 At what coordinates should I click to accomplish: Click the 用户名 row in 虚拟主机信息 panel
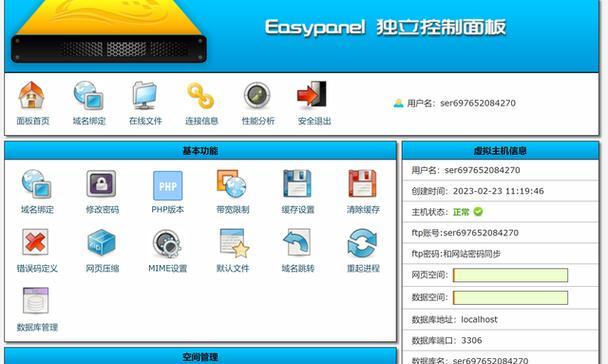pyautogui.click(x=500, y=170)
